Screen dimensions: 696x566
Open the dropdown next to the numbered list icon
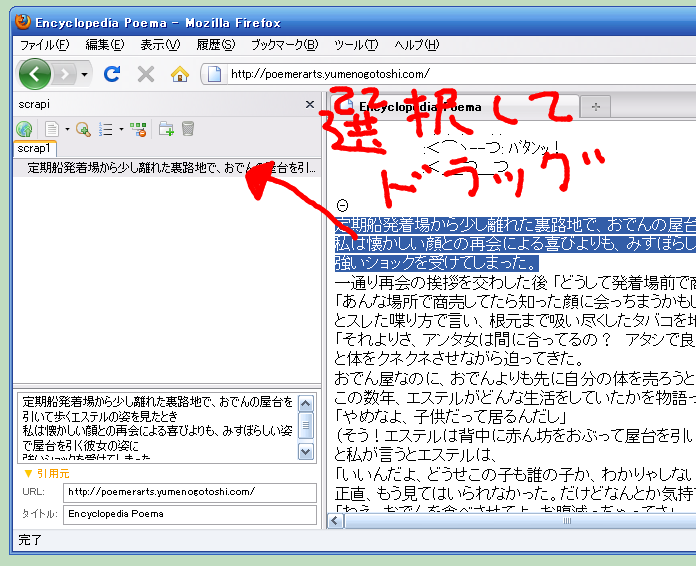pyautogui.click(x=121, y=129)
